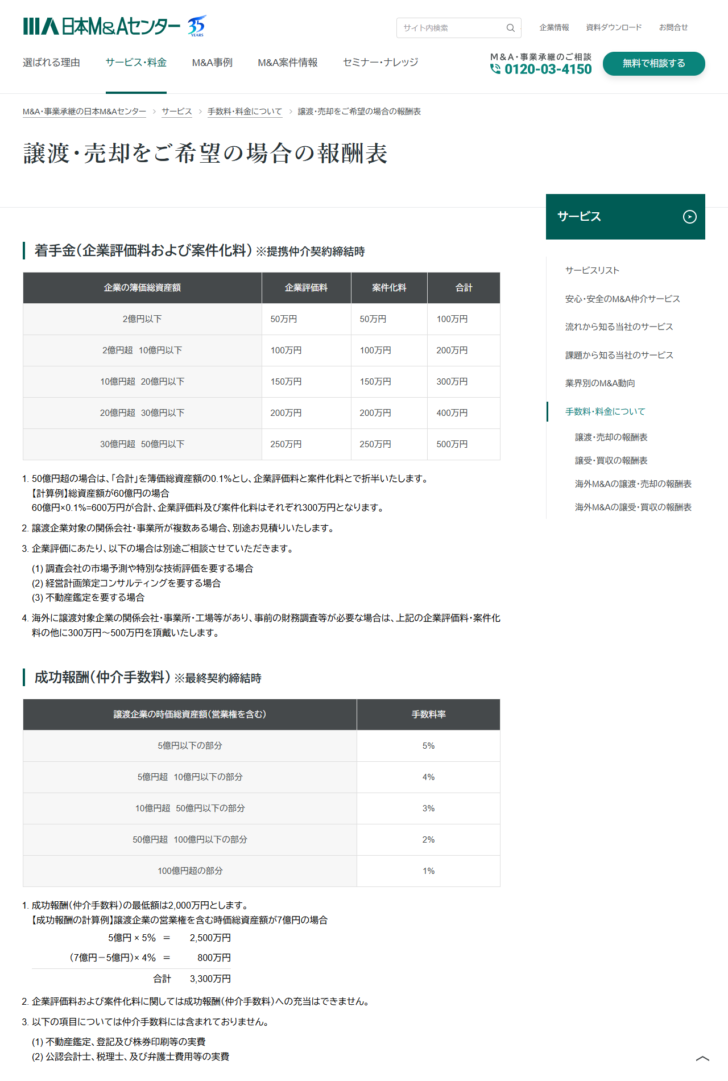Select the 選ばれる理由 menu item

[52, 63]
